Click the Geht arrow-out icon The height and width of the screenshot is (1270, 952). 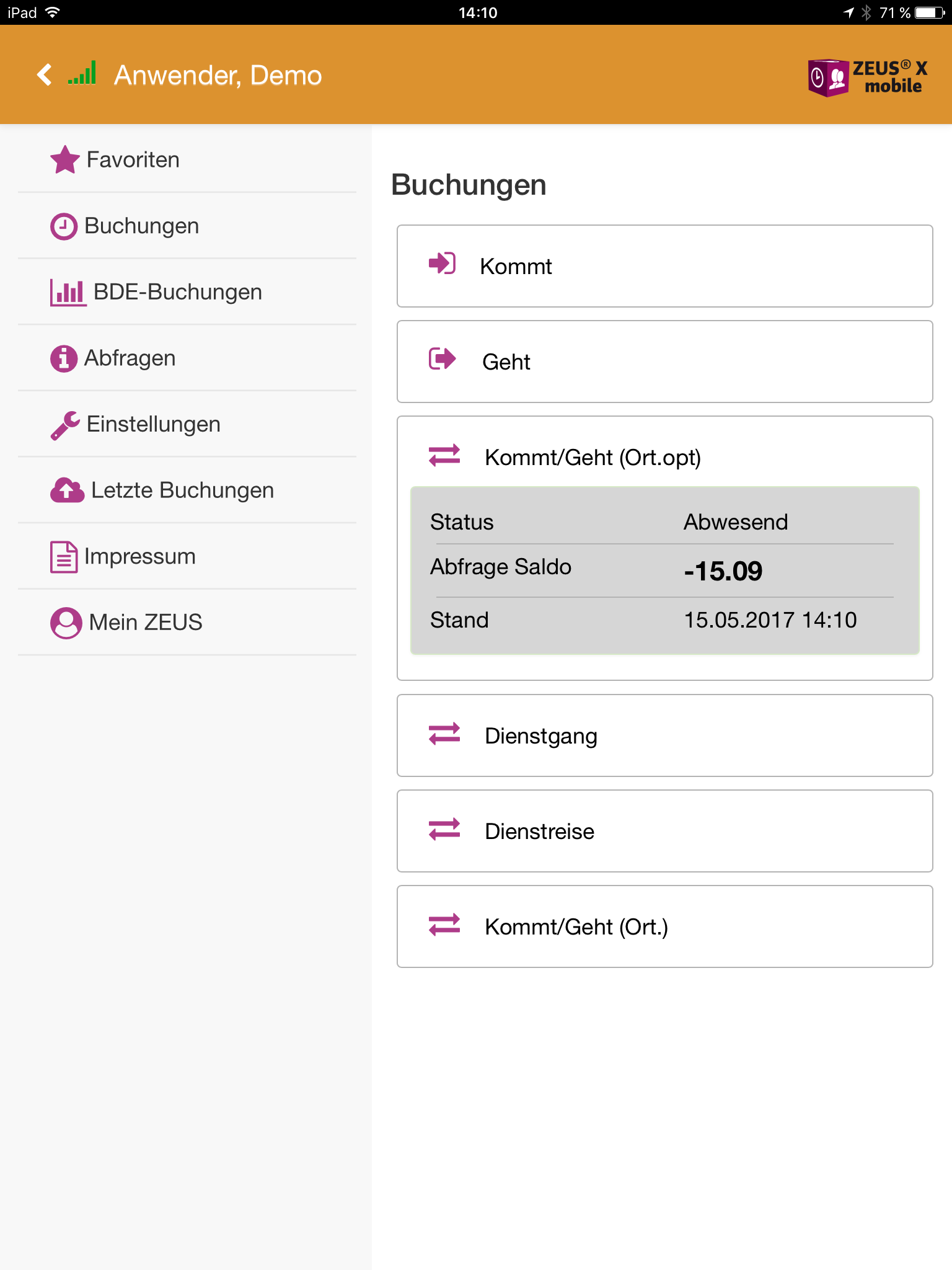point(443,358)
